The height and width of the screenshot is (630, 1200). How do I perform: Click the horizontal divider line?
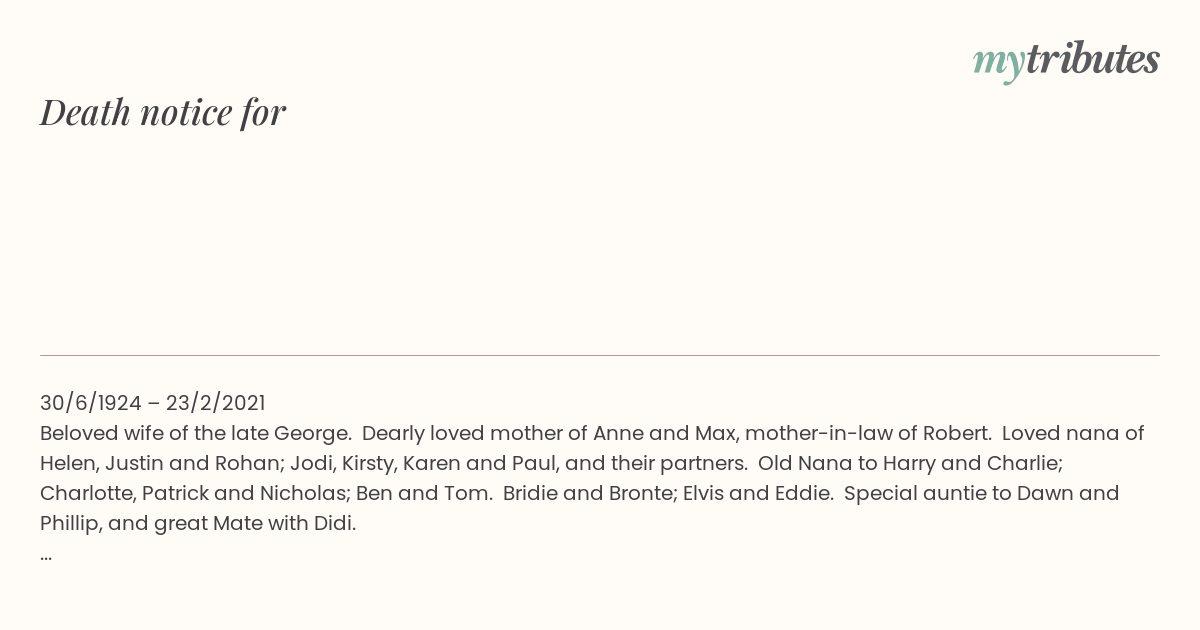pyautogui.click(x=600, y=355)
